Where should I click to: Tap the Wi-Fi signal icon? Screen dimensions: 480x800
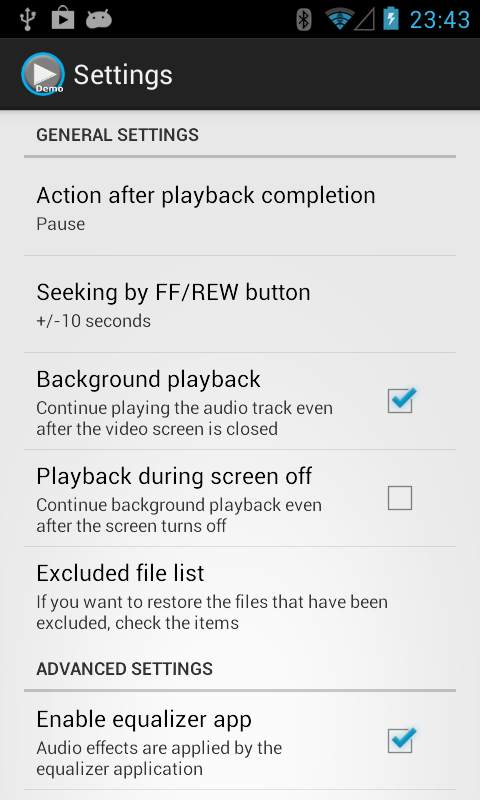[x=340, y=19]
